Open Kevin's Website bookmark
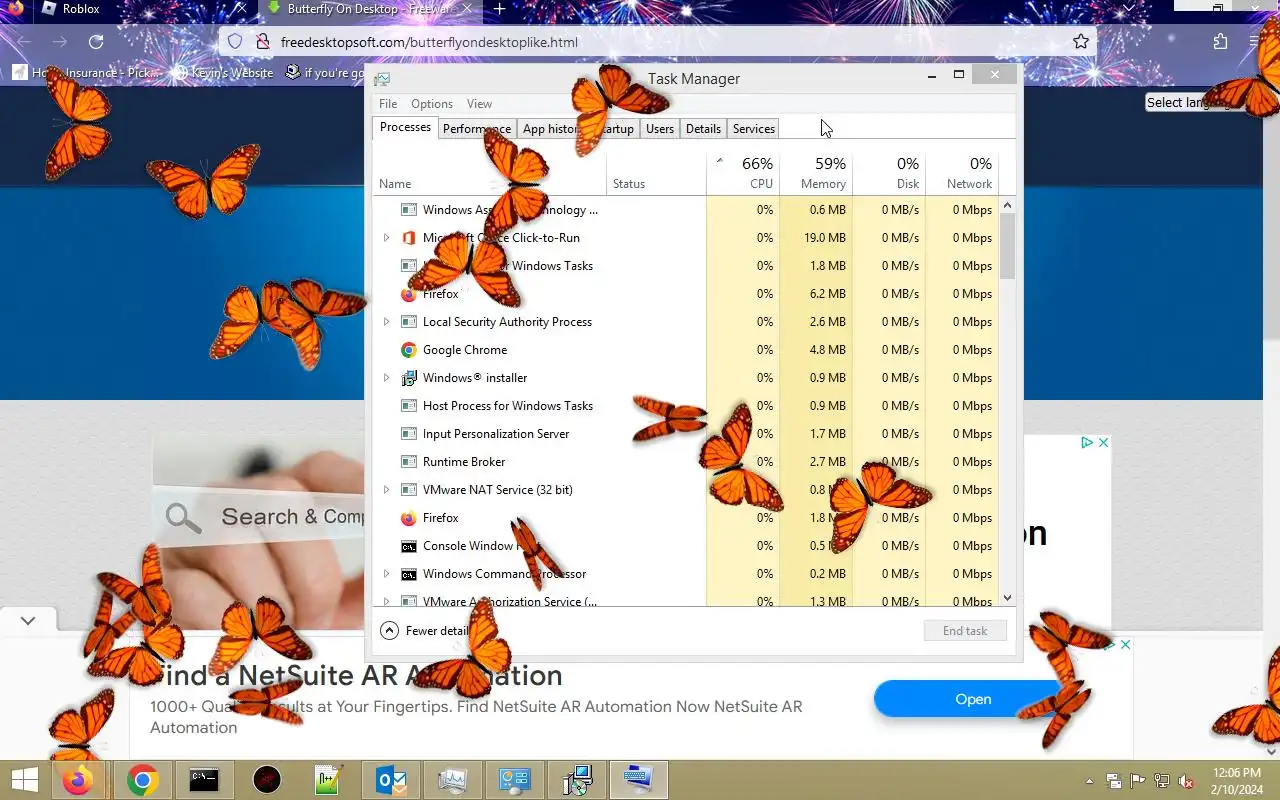 [224, 73]
